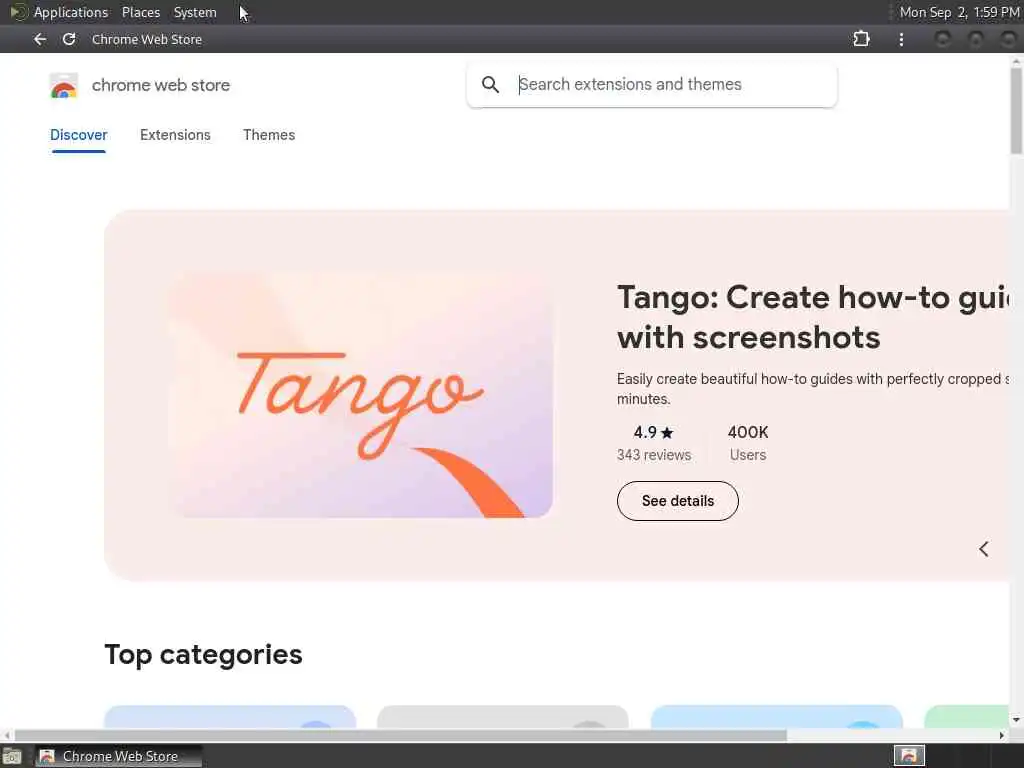Reload the Chrome Web Store page
Screen dimensions: 1024x768
tap(69, 39)
